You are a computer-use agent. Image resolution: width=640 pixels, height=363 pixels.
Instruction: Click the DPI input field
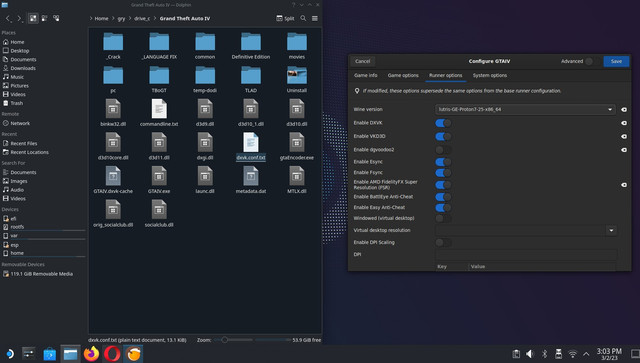pos(526,255)
